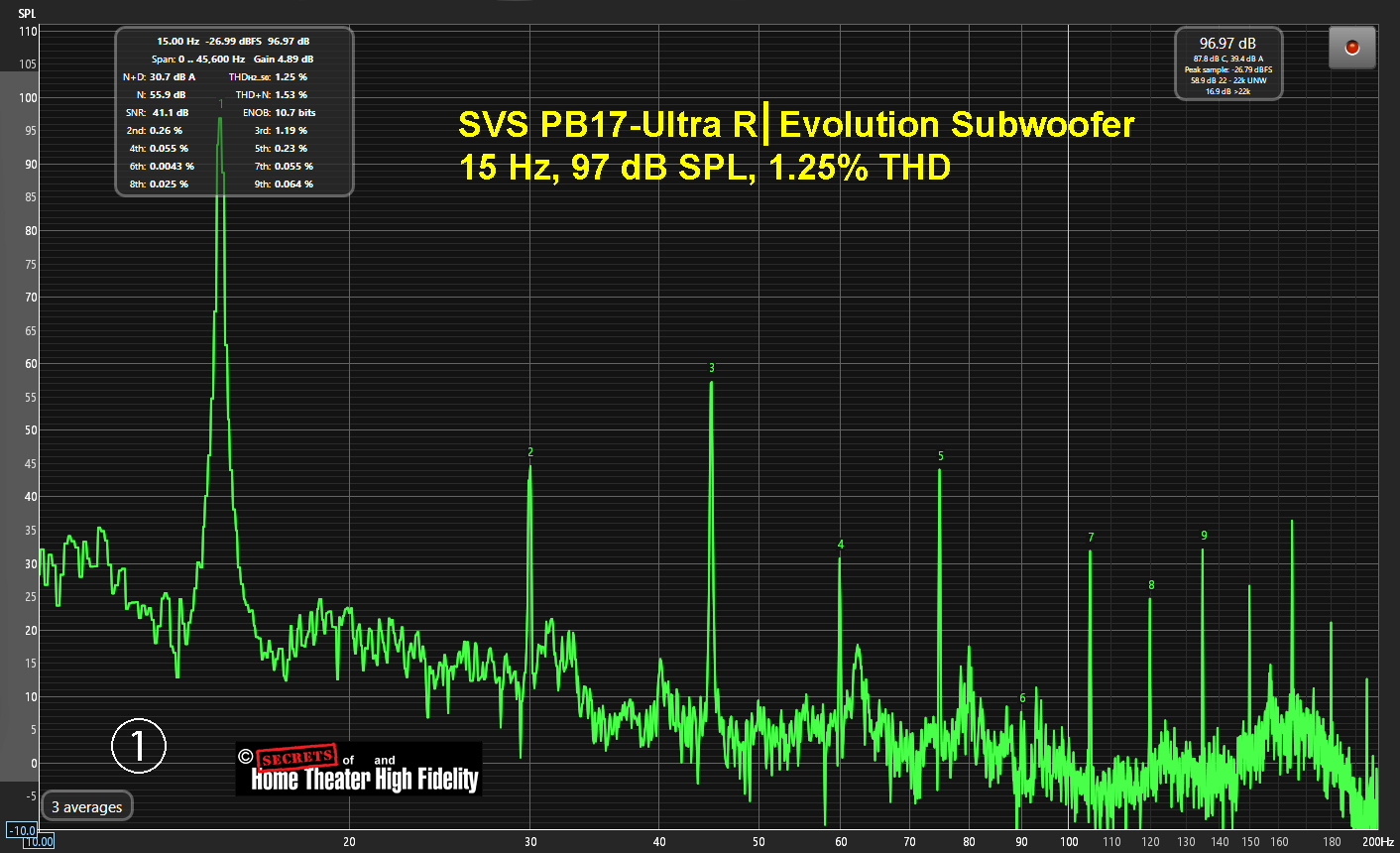Click the SPL axis label

[27, 14]
